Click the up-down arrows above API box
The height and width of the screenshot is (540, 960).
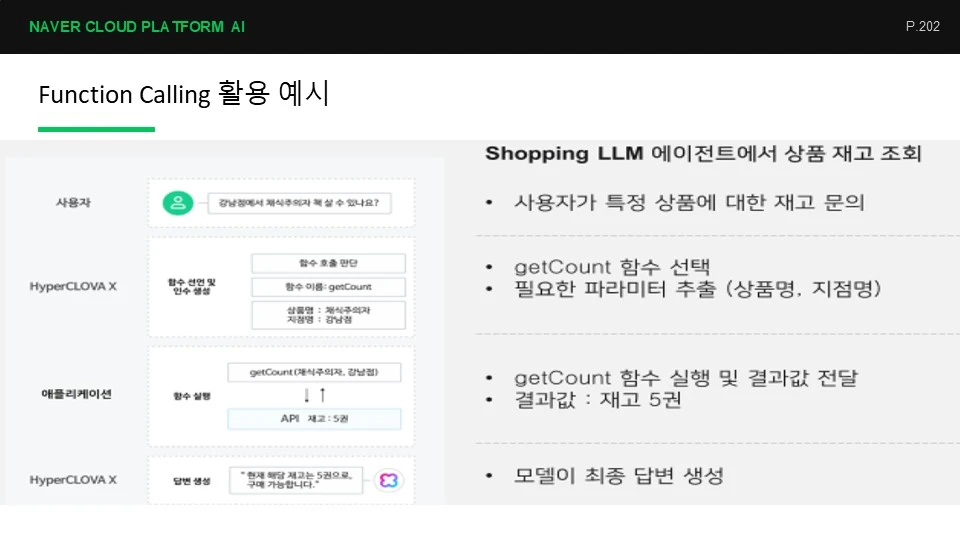[x=315, y=395]
